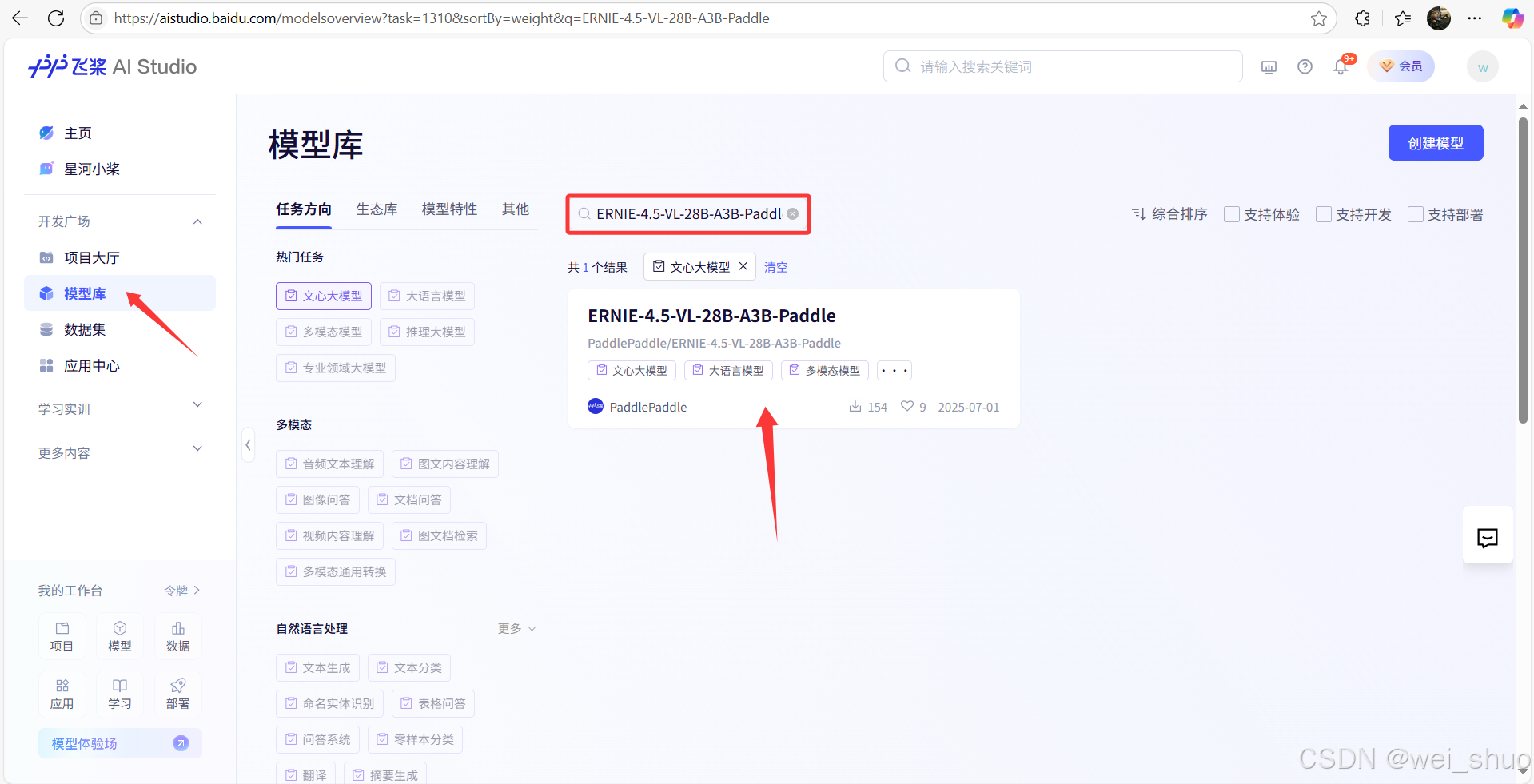Screen dimensions: 1534x784
Task: Expand the 更多内容 sidebar section
Action: click(197, 448)
